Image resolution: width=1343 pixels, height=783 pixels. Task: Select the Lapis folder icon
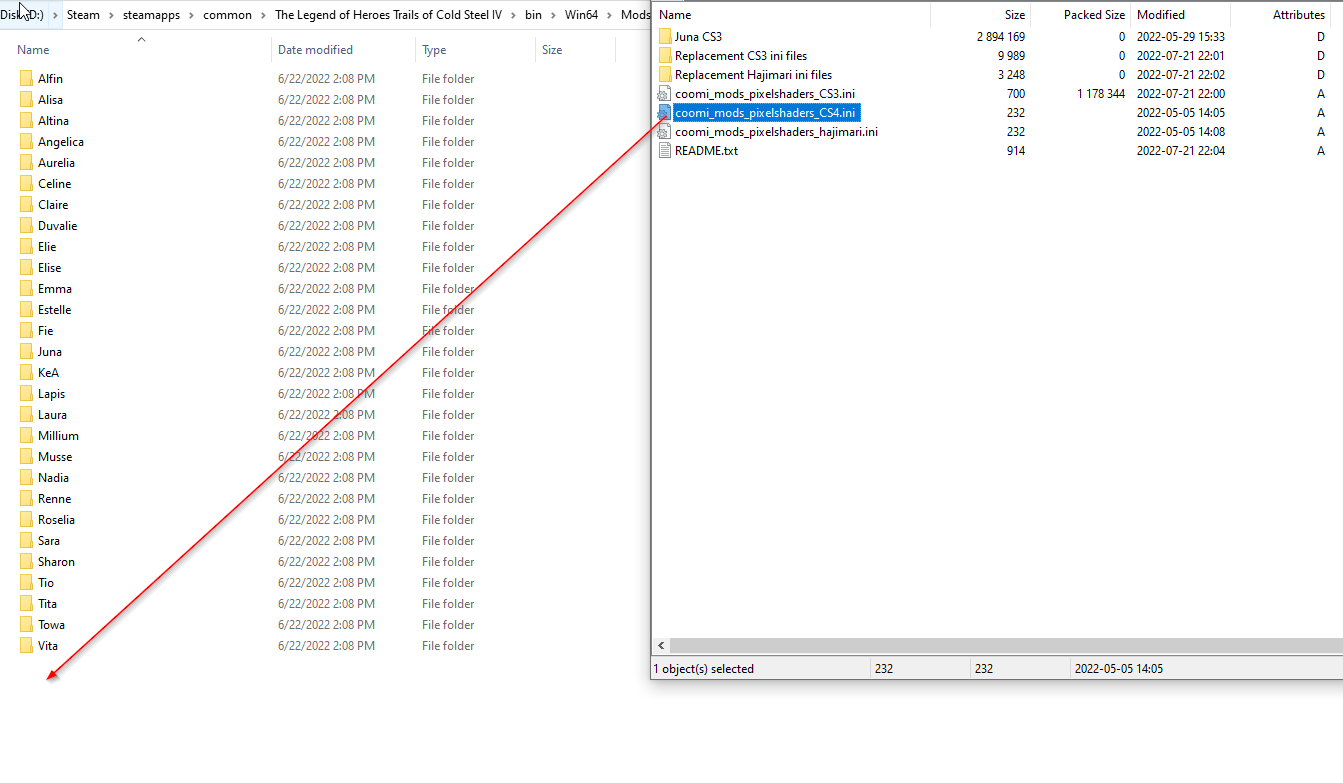(x=26, y=393)
